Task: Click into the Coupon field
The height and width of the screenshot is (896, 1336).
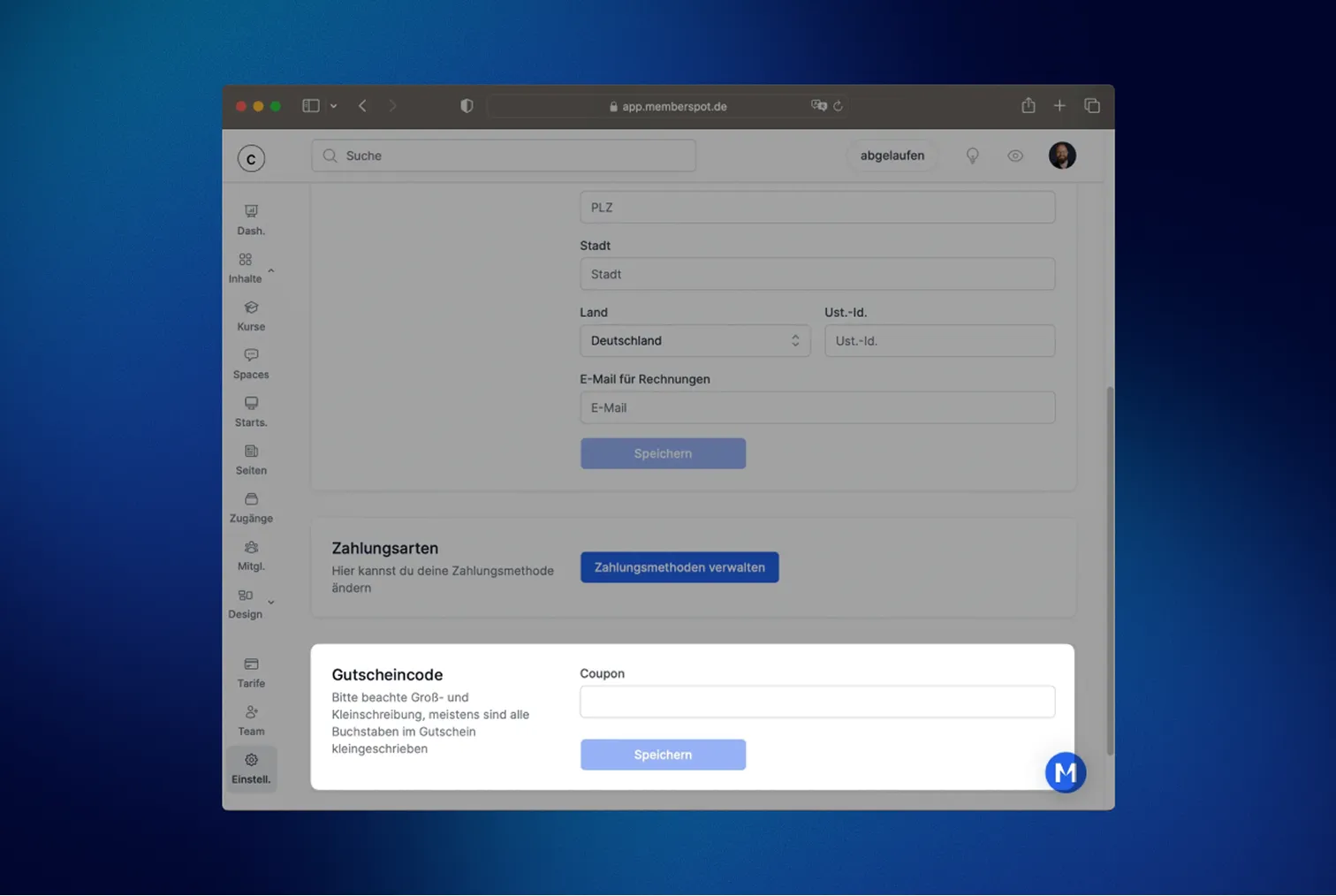Action: [817, 702]
